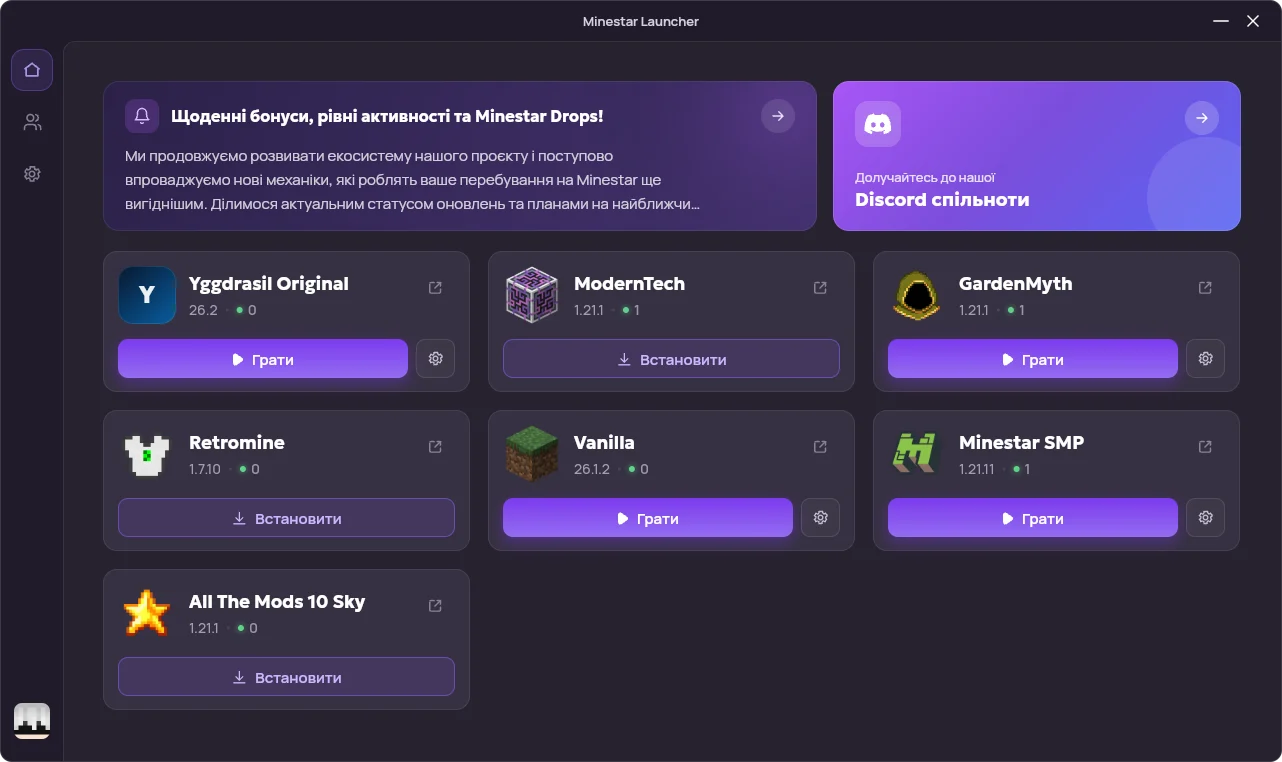Minimize the Minestar Launcher window

pyautogui.click(x=1221, y=21)
